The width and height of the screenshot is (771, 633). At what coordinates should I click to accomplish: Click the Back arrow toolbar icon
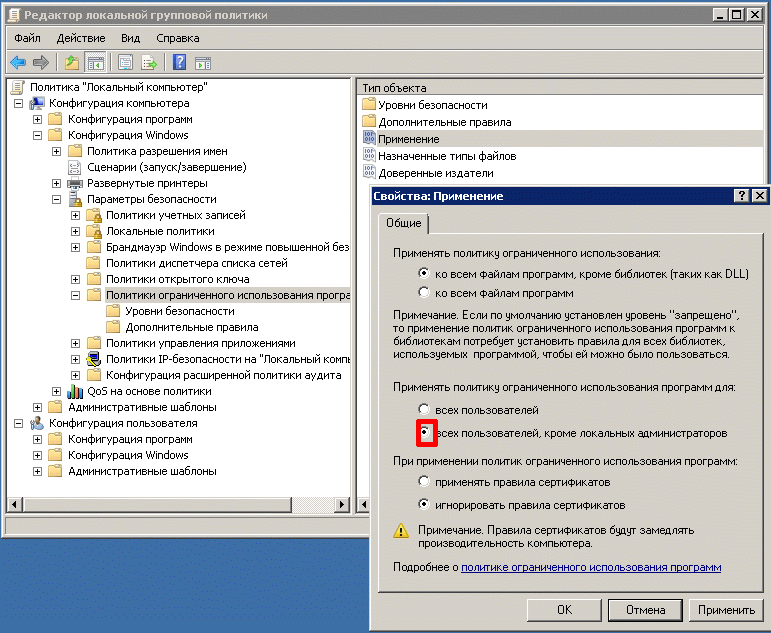(x=18, y=62)
